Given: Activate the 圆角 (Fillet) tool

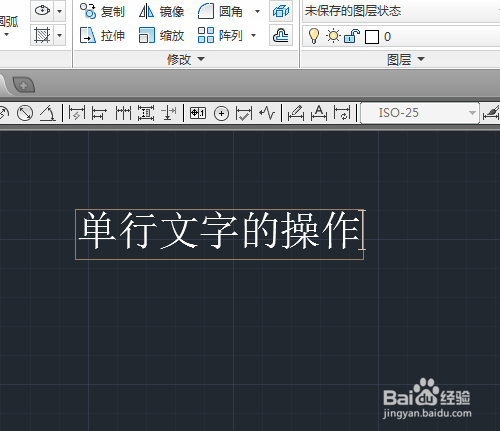Looking at the screenshot, I should [x=220, y=11].
